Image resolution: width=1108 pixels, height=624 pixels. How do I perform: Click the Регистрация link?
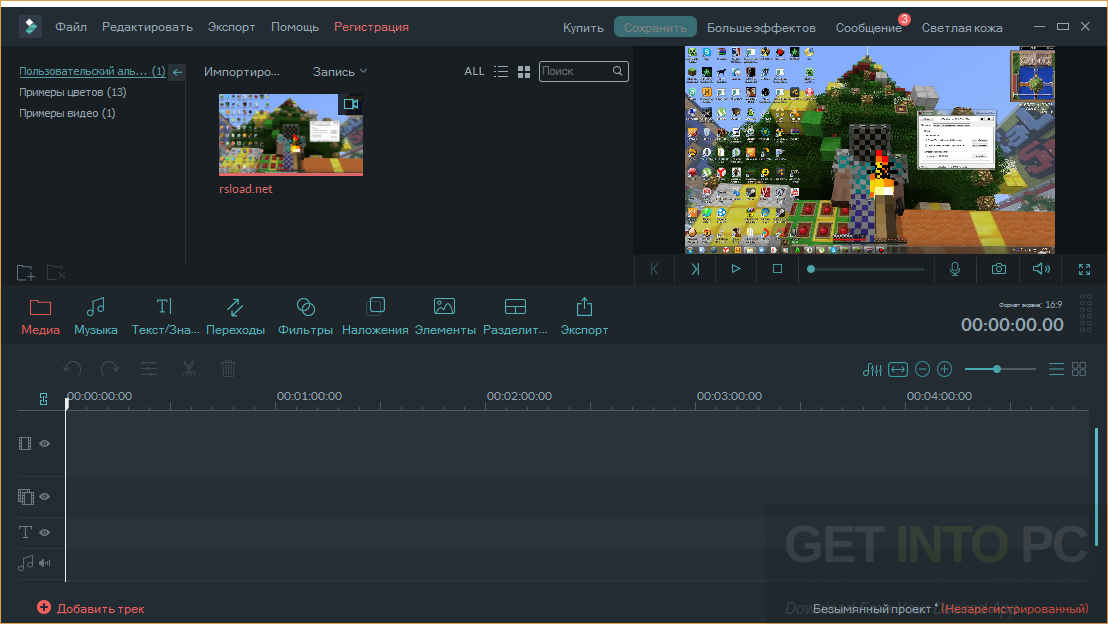pyautogui.click(x=371, y=27)
